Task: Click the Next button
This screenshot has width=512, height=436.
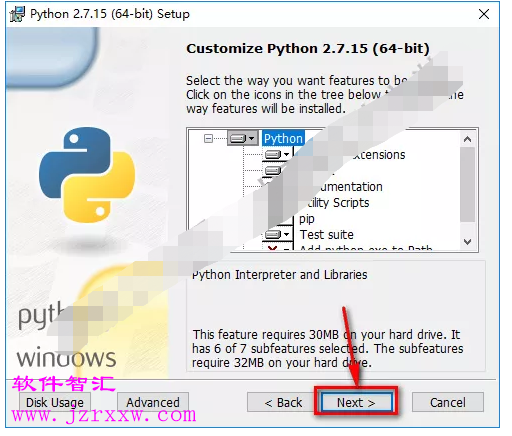Action: click(x=356, y=402)
